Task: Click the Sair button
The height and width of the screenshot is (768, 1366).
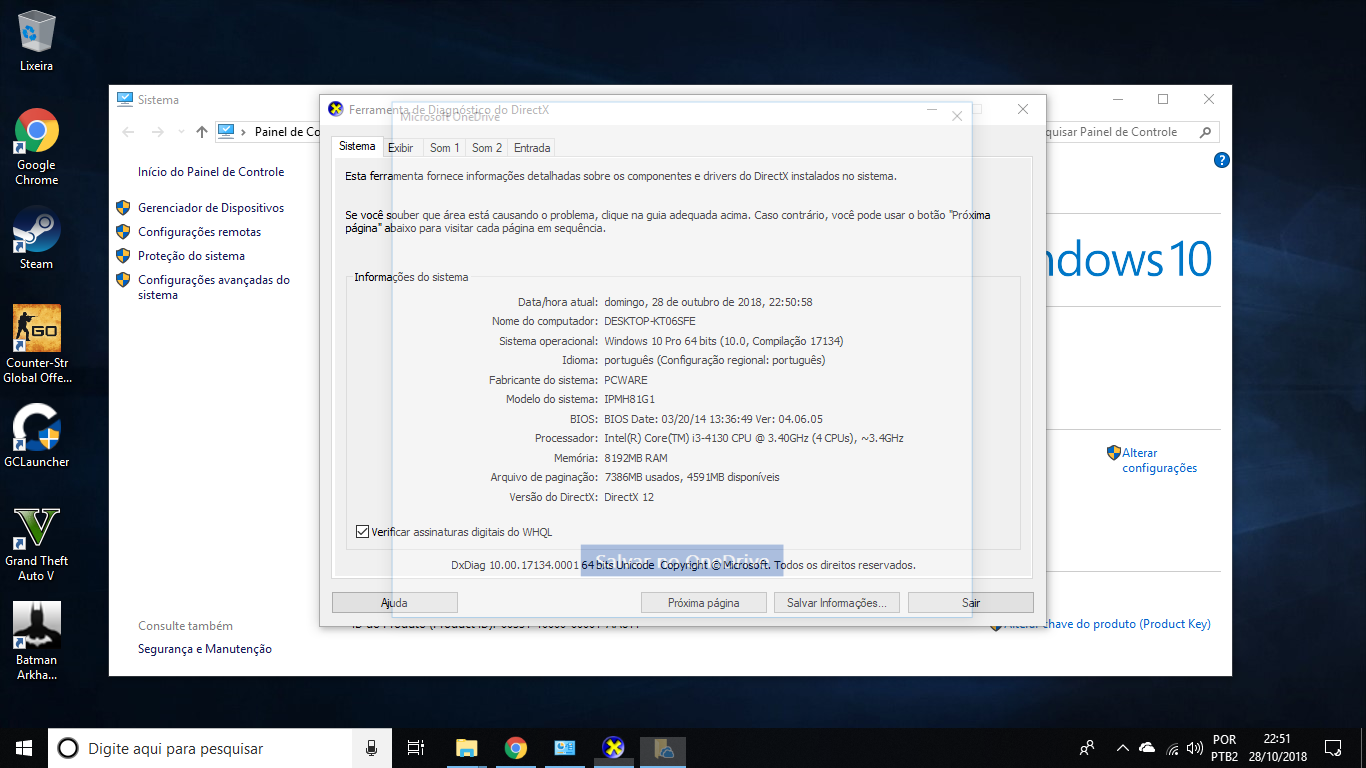Action: (971, 603)
